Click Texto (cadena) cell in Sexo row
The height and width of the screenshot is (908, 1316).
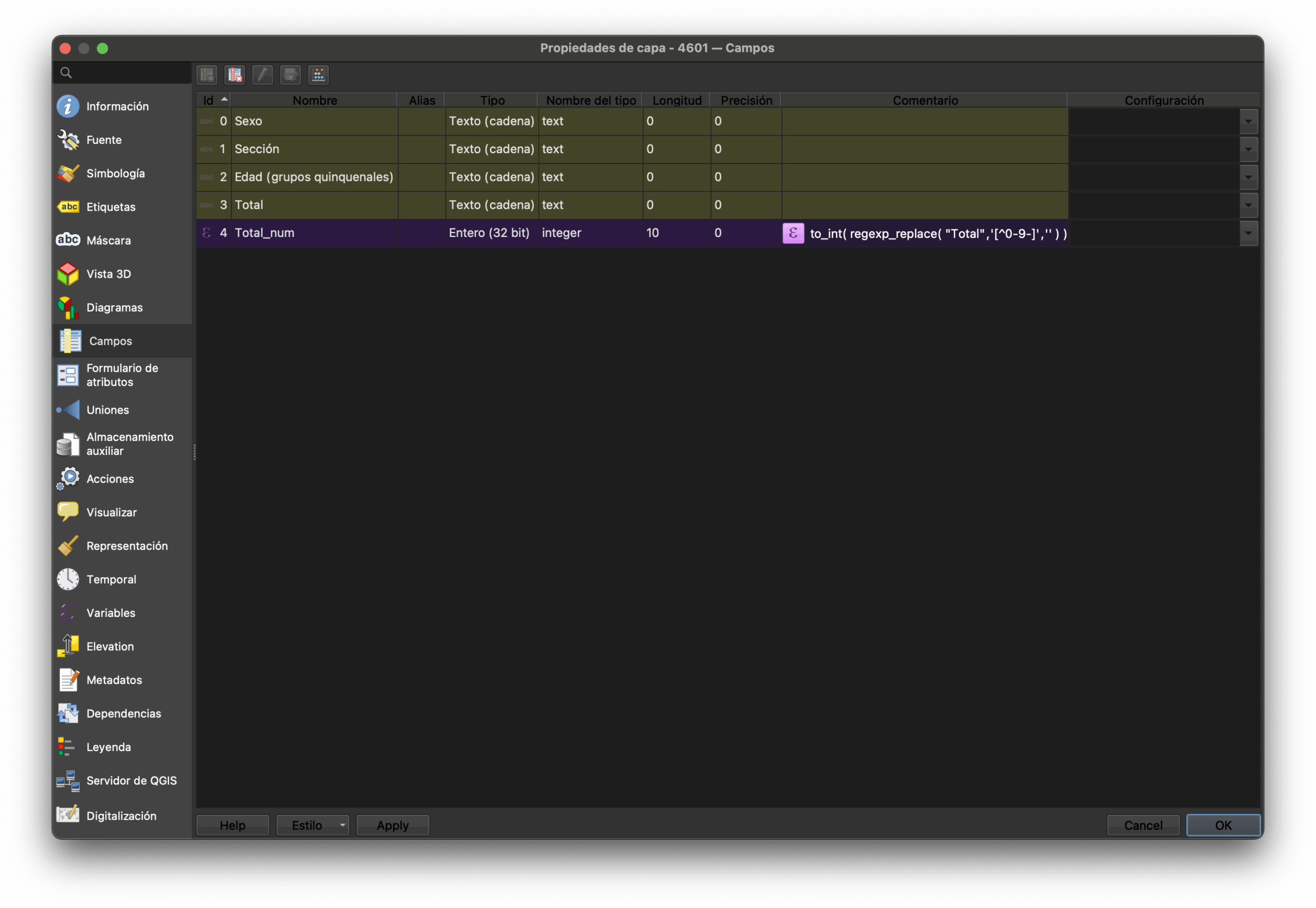pyautogui.click(x=491, y=121)
